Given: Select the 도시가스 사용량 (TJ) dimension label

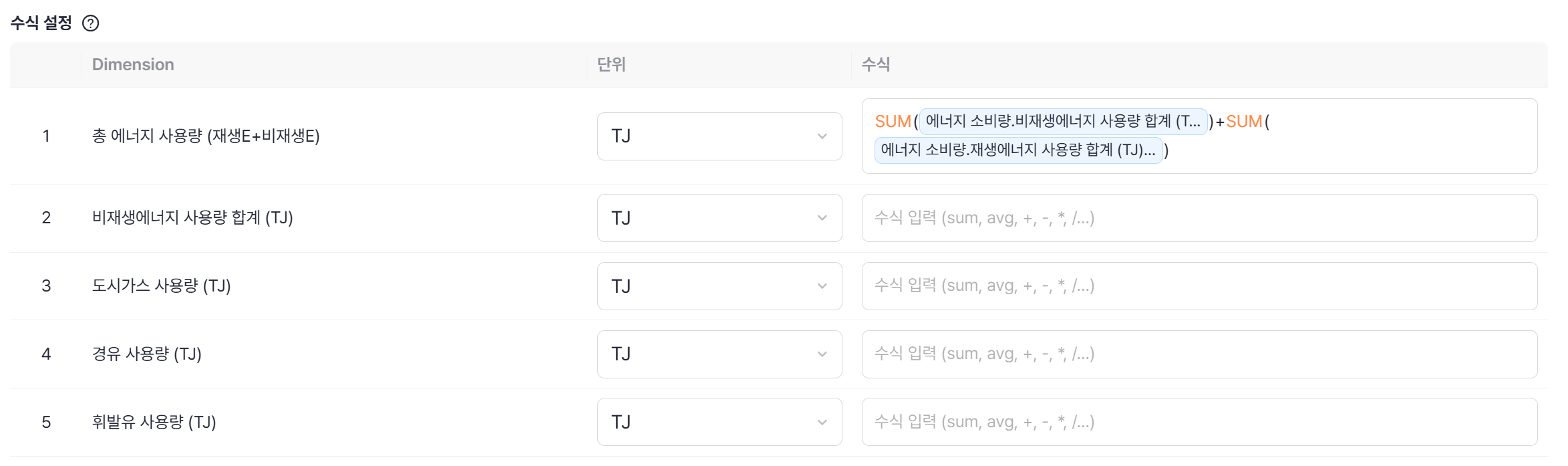Looking at the screenshot, I should click(161, 286).
